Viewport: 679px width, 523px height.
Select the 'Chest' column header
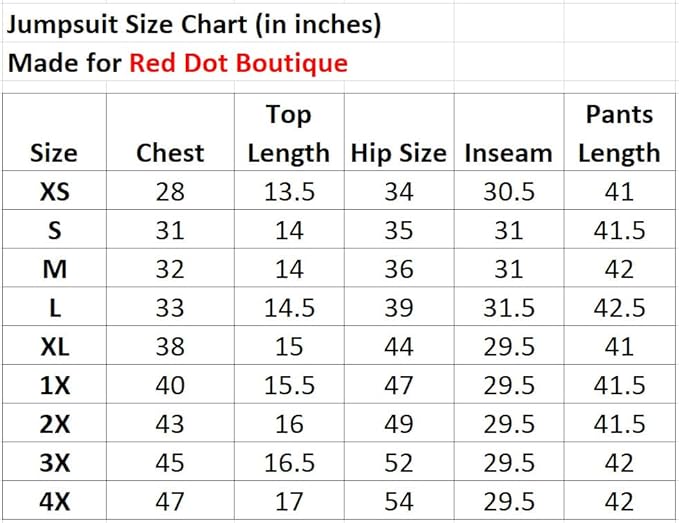170,153
